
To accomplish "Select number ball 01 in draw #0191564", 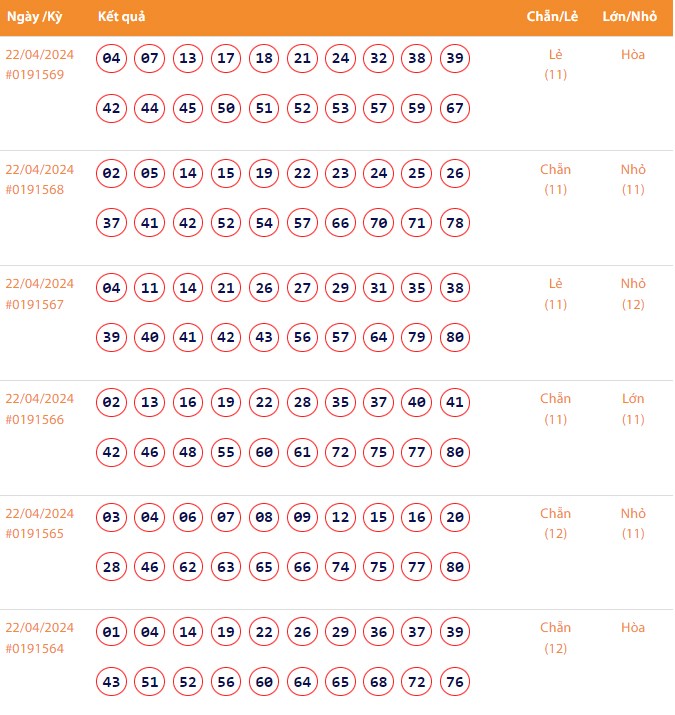I will pyautogui.click(x=112, y=632).
